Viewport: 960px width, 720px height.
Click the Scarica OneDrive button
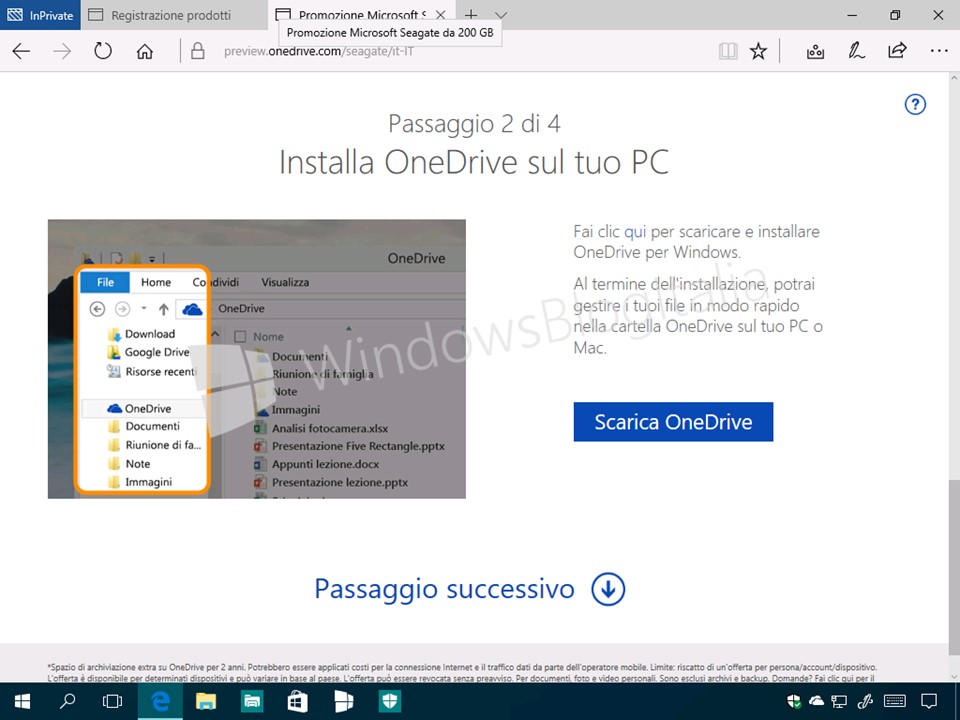point(673,422)
